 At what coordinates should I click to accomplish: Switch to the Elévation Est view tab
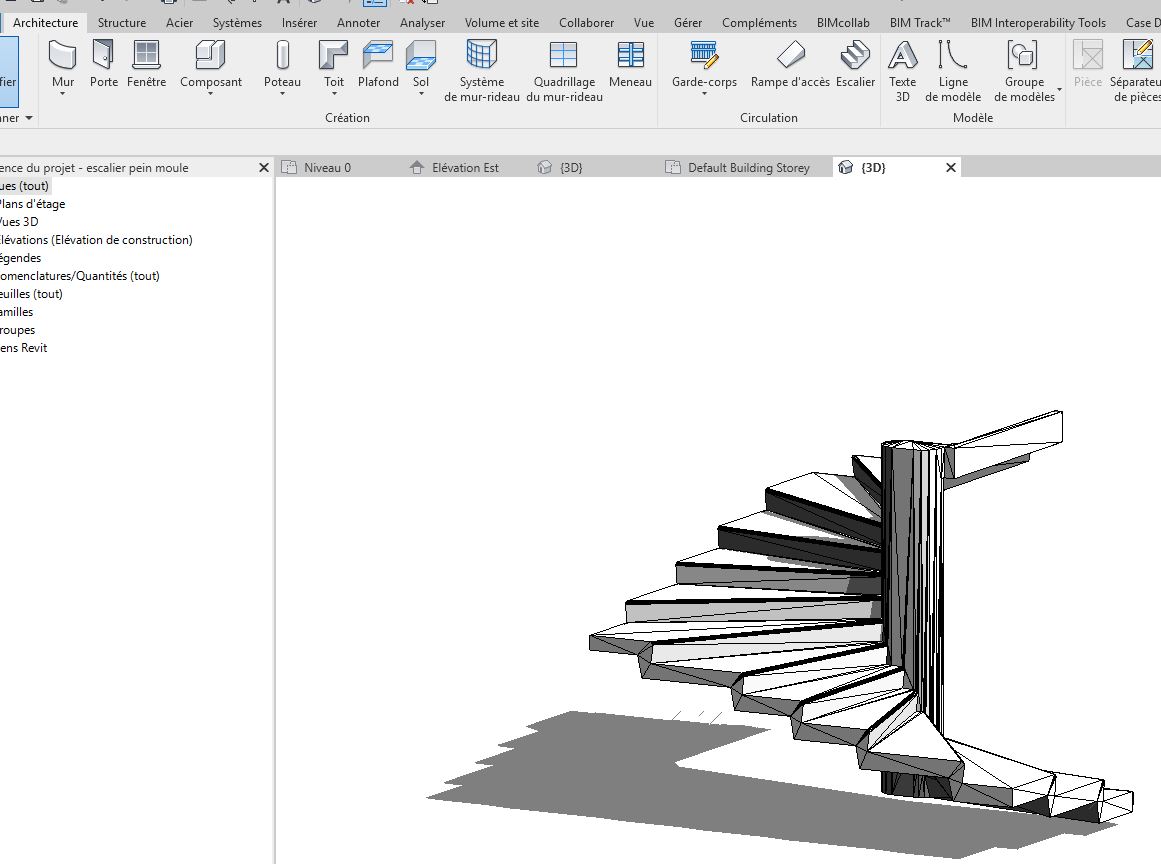tap(466, 167)
